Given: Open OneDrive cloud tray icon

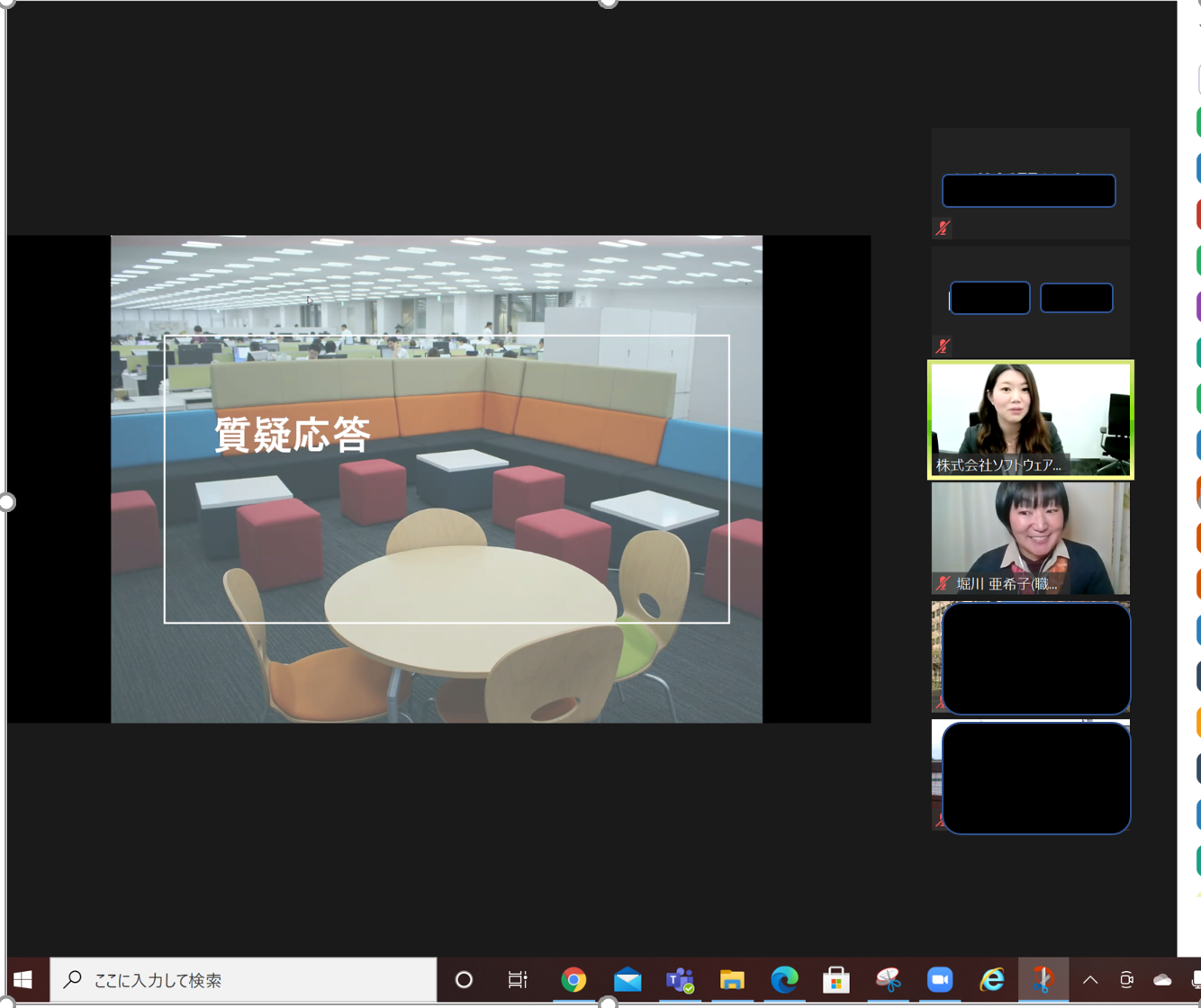Looking at the screenshot, I should coord(1162,979).
